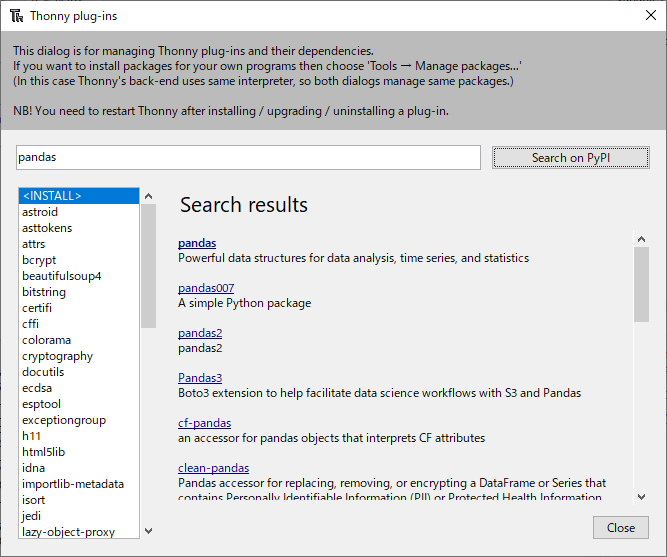
Task: Click the Thonny logo icon in title bar
Action: tap(17, 16)
